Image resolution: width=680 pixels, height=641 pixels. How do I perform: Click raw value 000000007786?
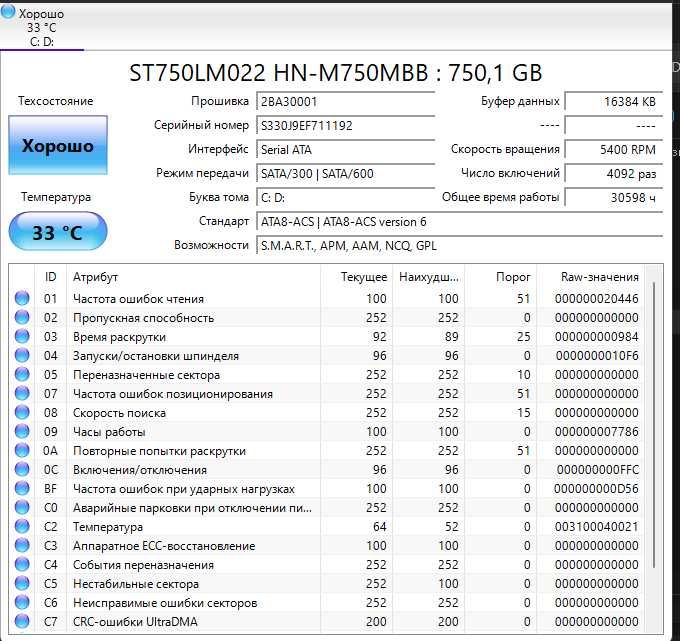tap(596, 432)
